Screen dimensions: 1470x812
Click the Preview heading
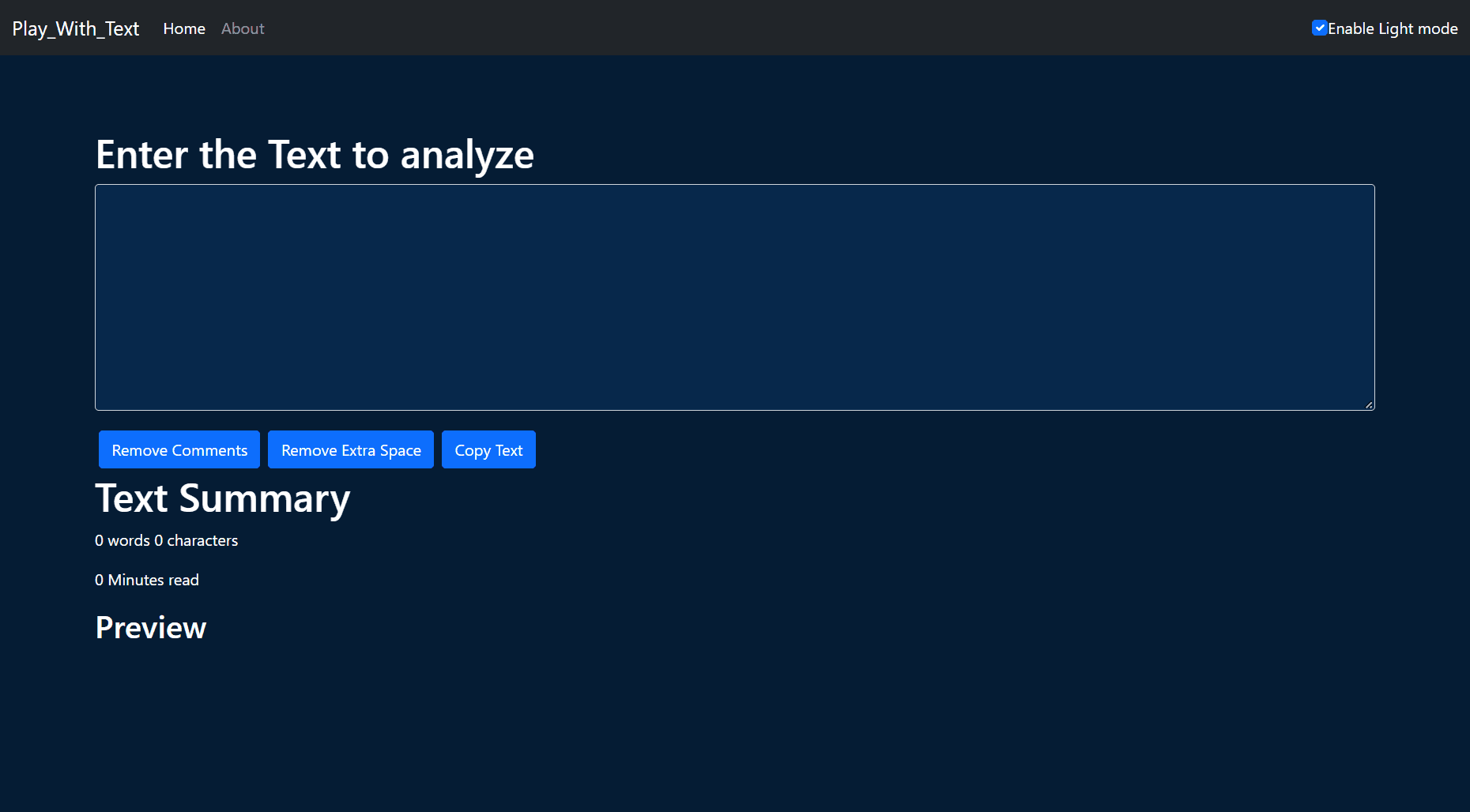(151, 628)
